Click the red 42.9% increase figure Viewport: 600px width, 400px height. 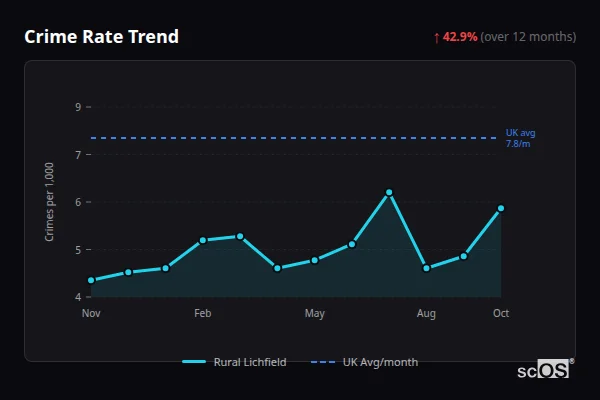pos(460,37)
